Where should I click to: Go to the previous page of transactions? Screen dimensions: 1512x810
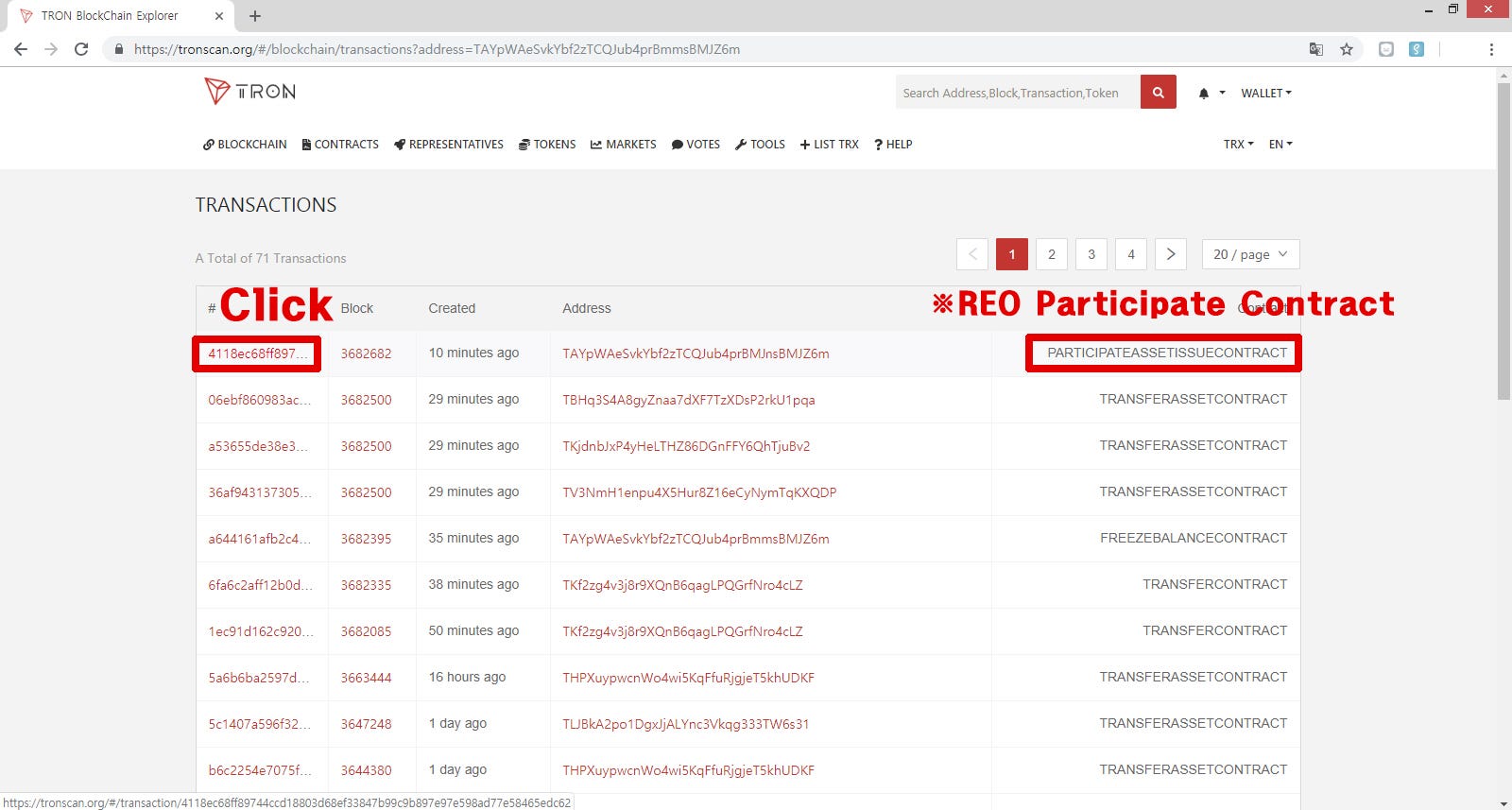pyautogui.click(x=972, y=254)
